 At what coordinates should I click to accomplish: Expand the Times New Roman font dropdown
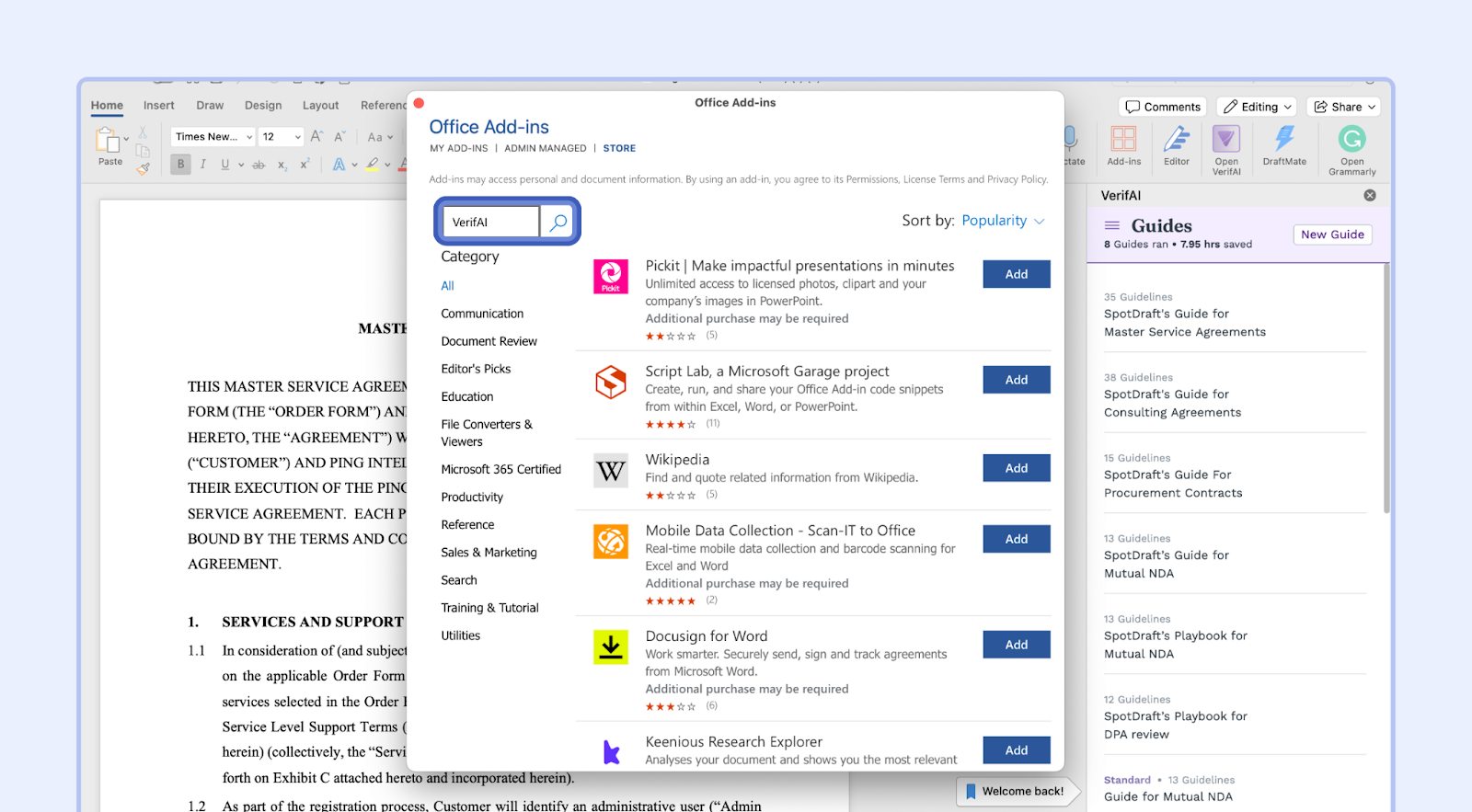[249, 137]
